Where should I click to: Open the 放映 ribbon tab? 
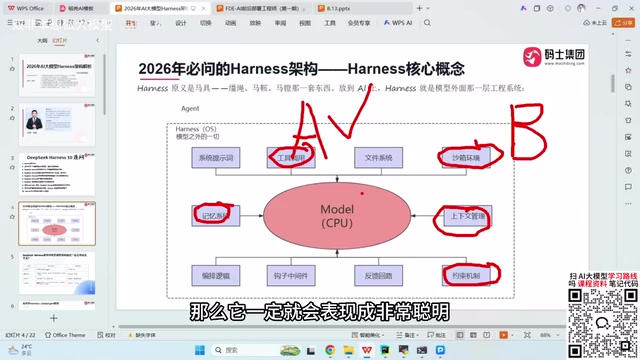pos(255,23)
